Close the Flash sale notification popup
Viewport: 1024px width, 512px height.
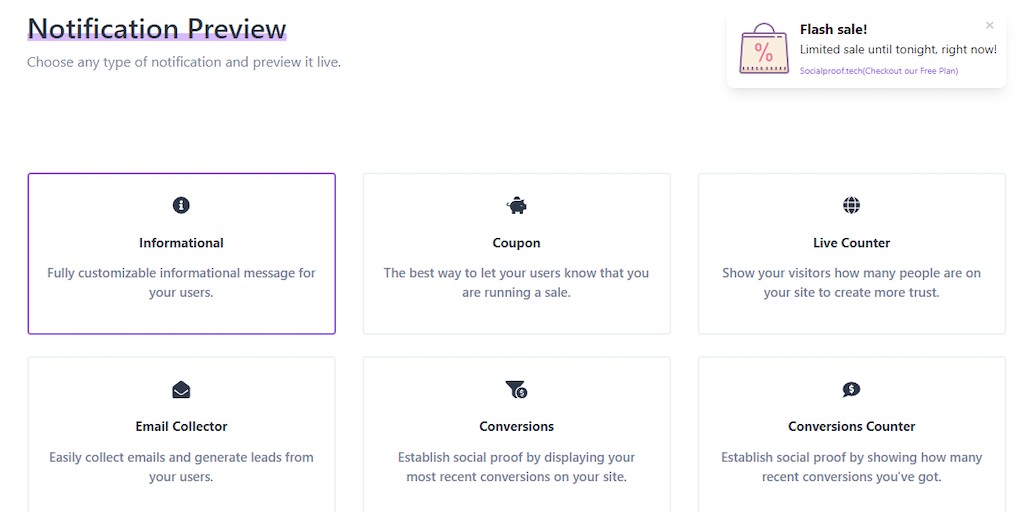(x=990, y=26)
